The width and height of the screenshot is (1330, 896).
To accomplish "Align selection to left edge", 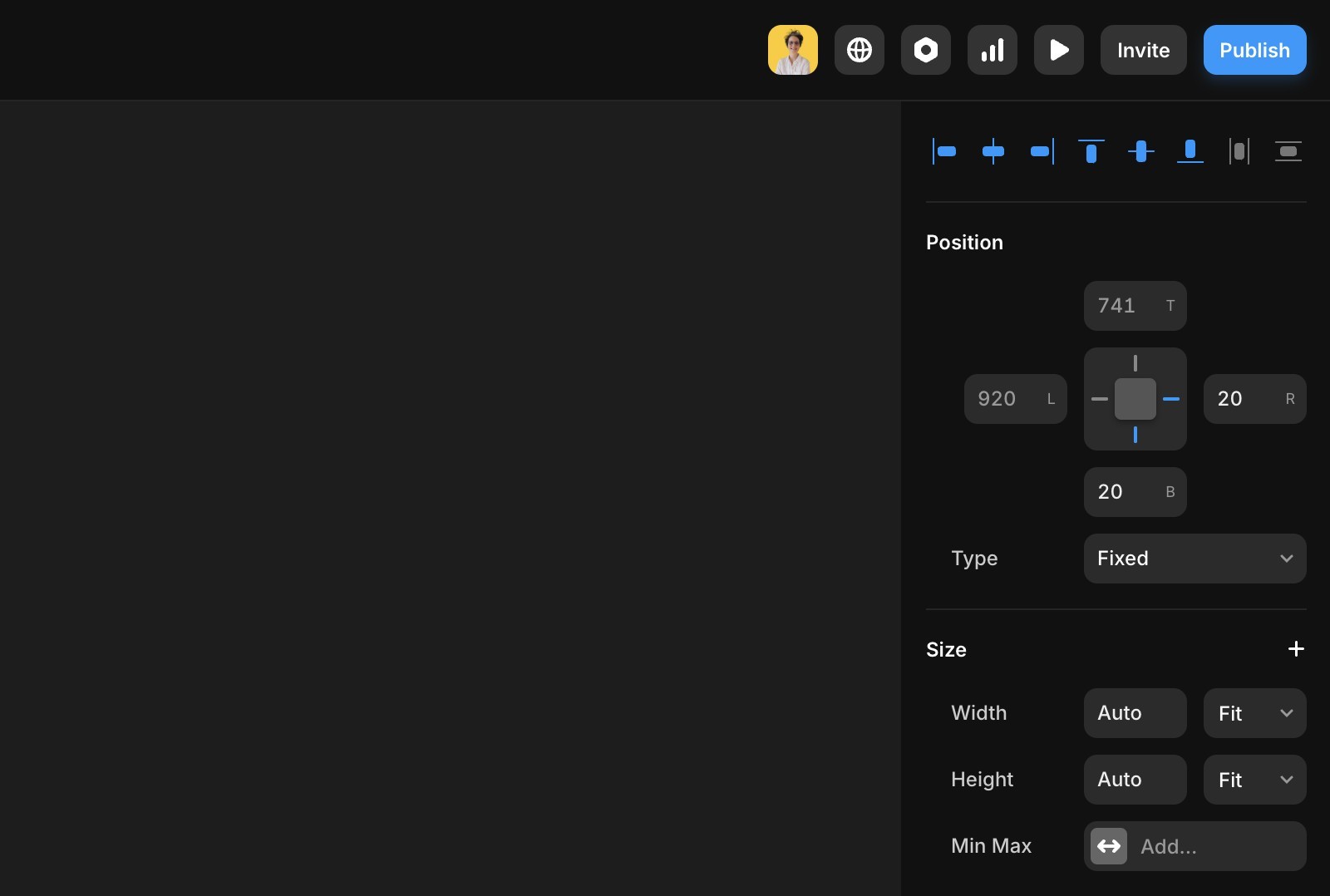I will pyautogui.click(x=944, y=151).
